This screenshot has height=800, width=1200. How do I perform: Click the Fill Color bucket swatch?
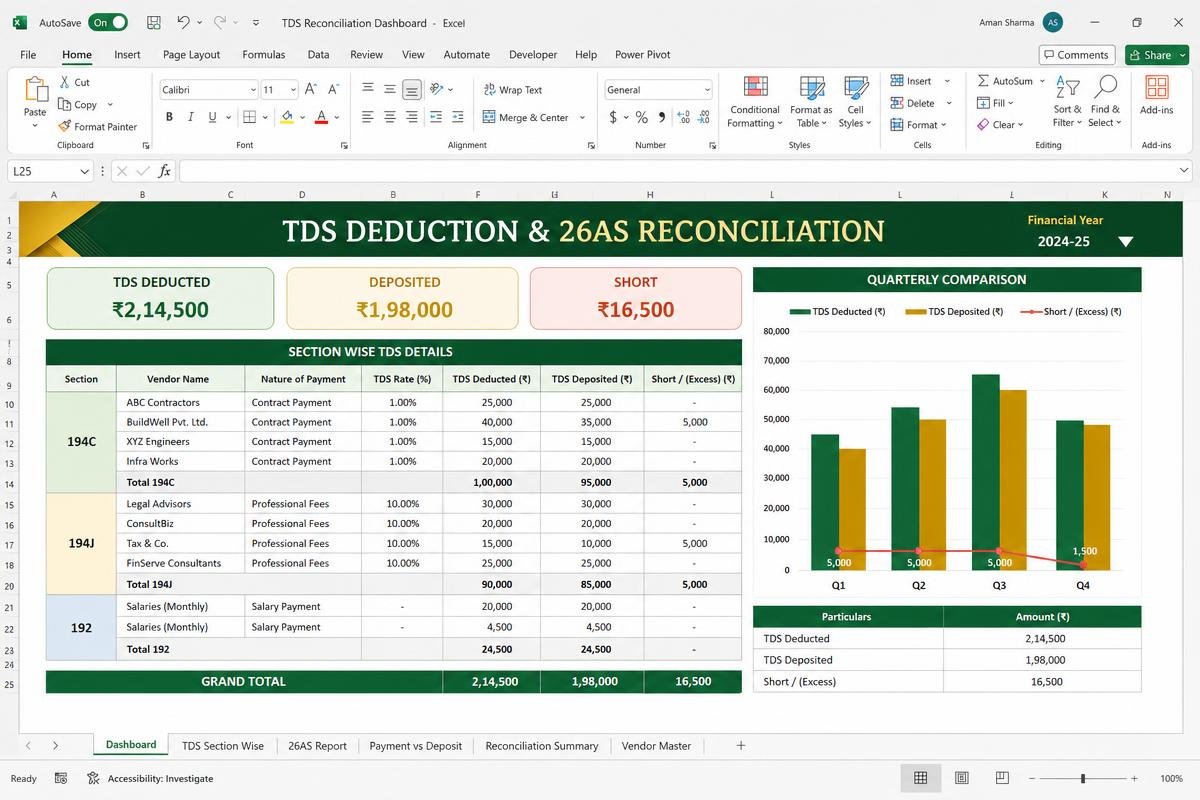click(287, 117)
